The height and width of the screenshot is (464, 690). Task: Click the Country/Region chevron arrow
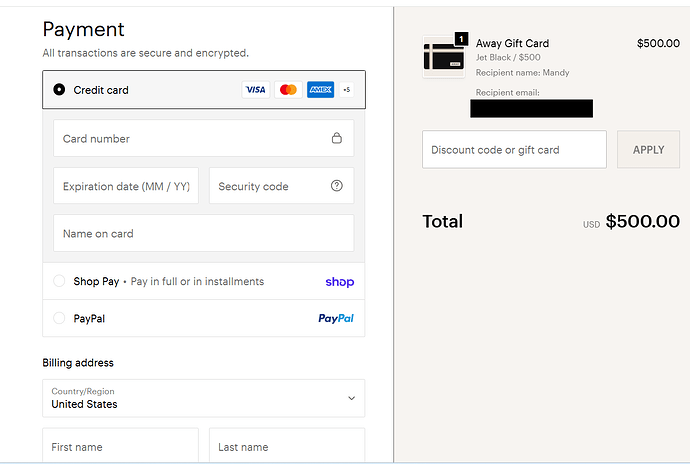click(x=352, y=398)
